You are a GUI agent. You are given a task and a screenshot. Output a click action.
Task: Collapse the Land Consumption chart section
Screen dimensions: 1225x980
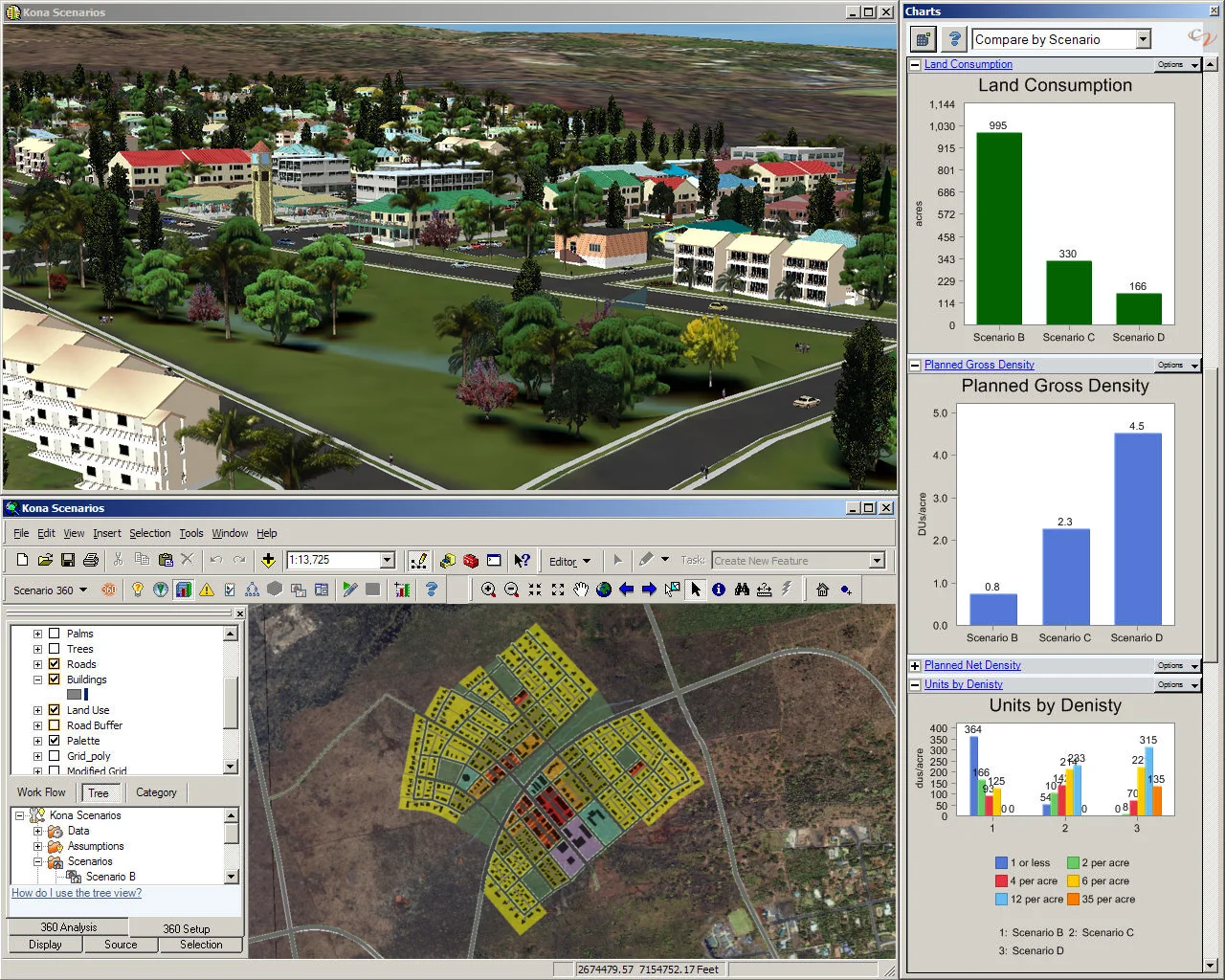(x=915, y=65)
